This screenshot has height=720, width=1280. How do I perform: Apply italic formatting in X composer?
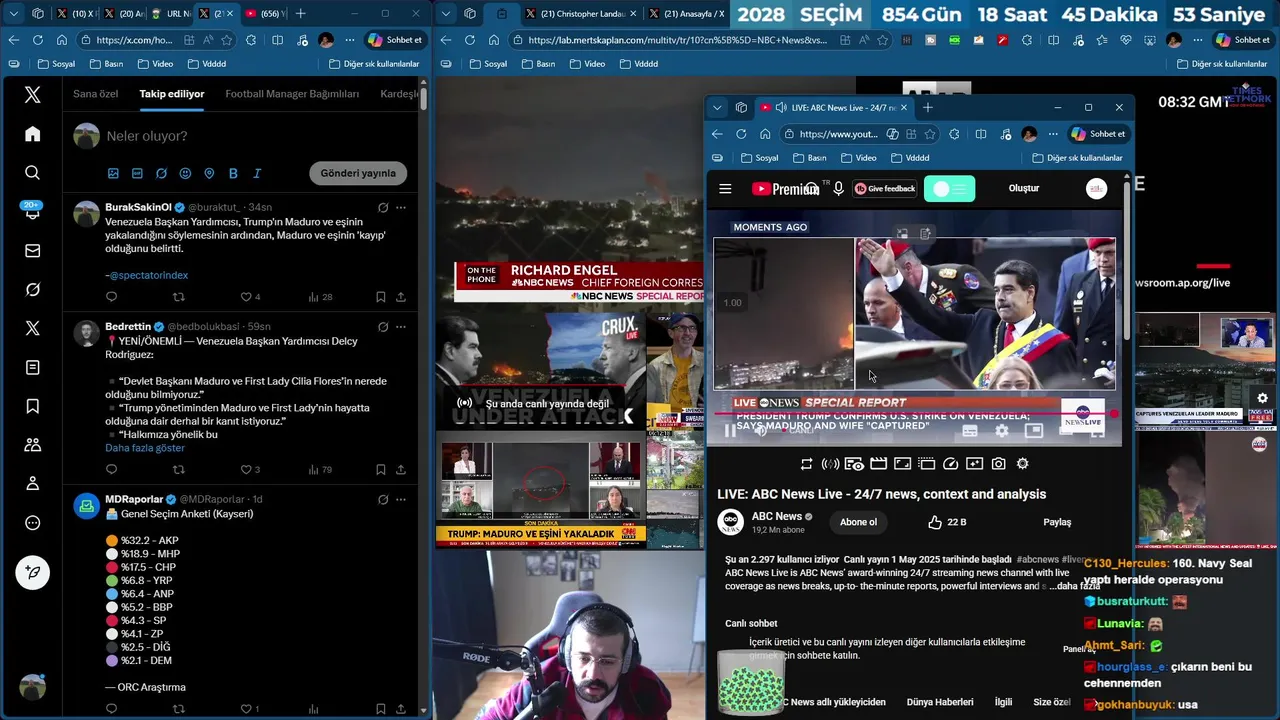(x=257, y=173)
